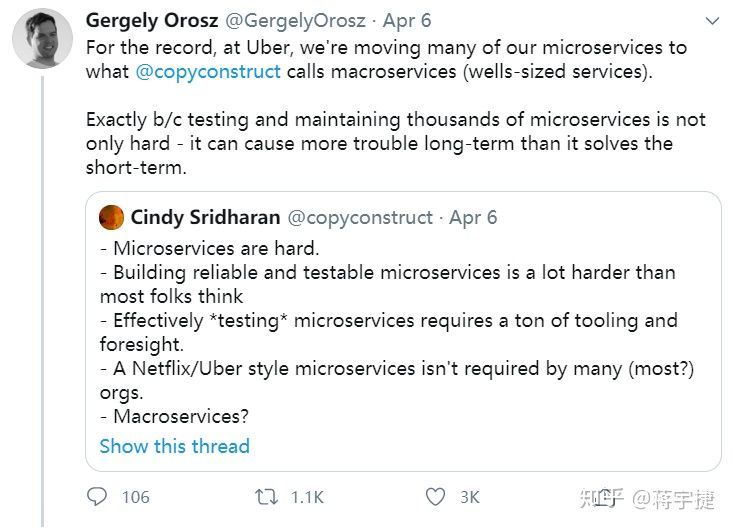Click the reply speech bubble icon
733x529 pixels.
coord(97,497)
